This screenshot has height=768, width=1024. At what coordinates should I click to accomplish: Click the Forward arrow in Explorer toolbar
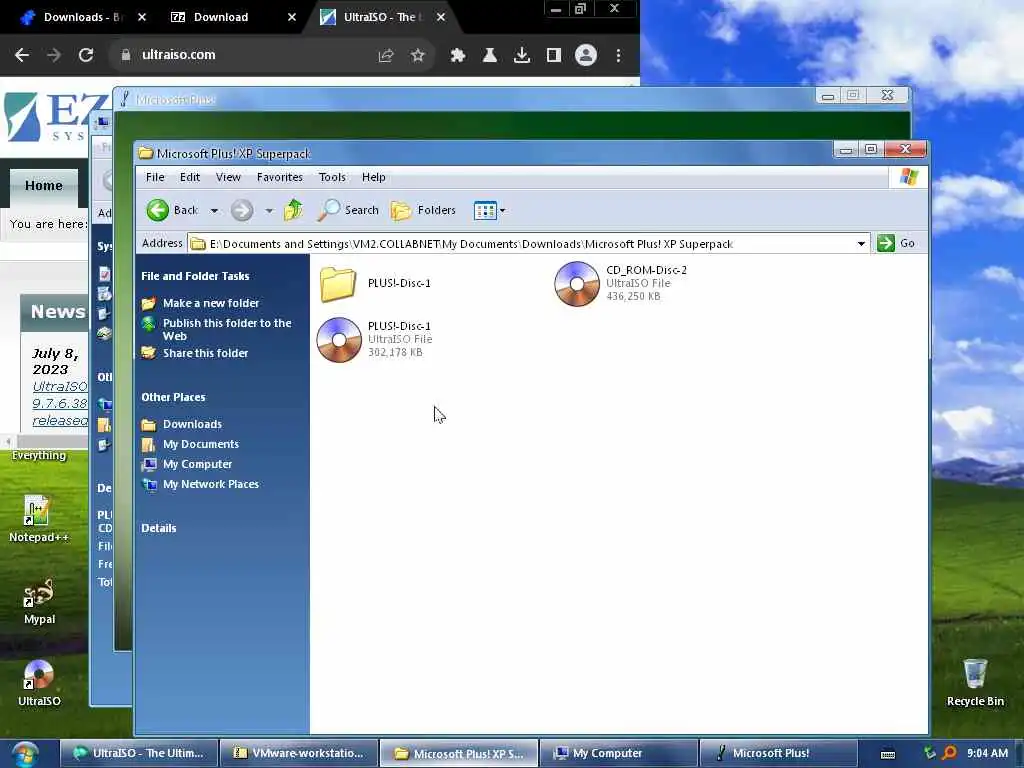(242, 210)
